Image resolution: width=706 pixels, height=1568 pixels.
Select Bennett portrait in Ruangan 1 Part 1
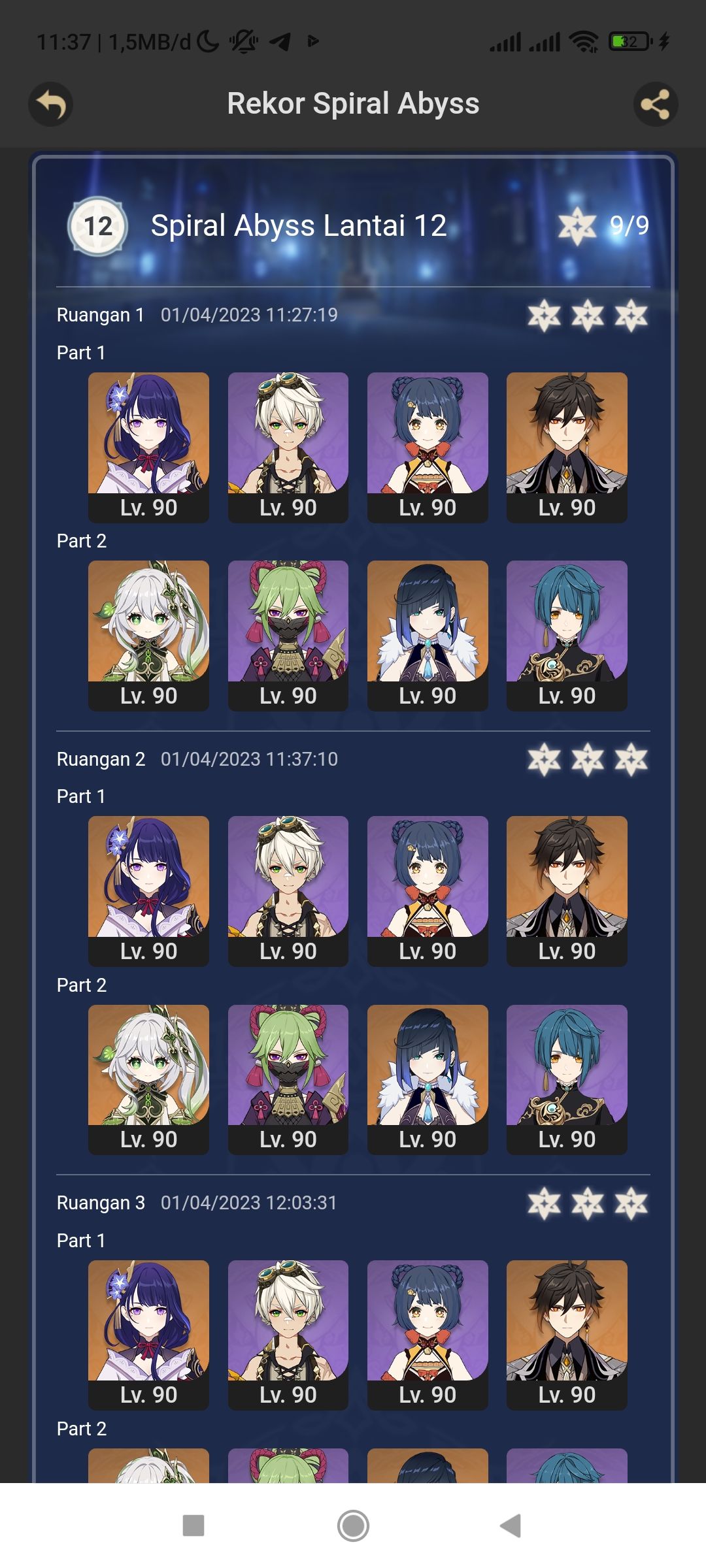tap(288, 448)
